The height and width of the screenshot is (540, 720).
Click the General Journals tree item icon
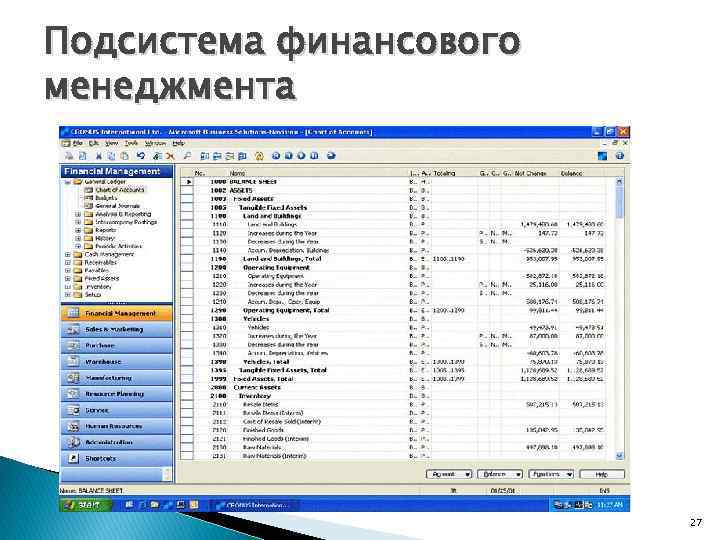[89, 206]
